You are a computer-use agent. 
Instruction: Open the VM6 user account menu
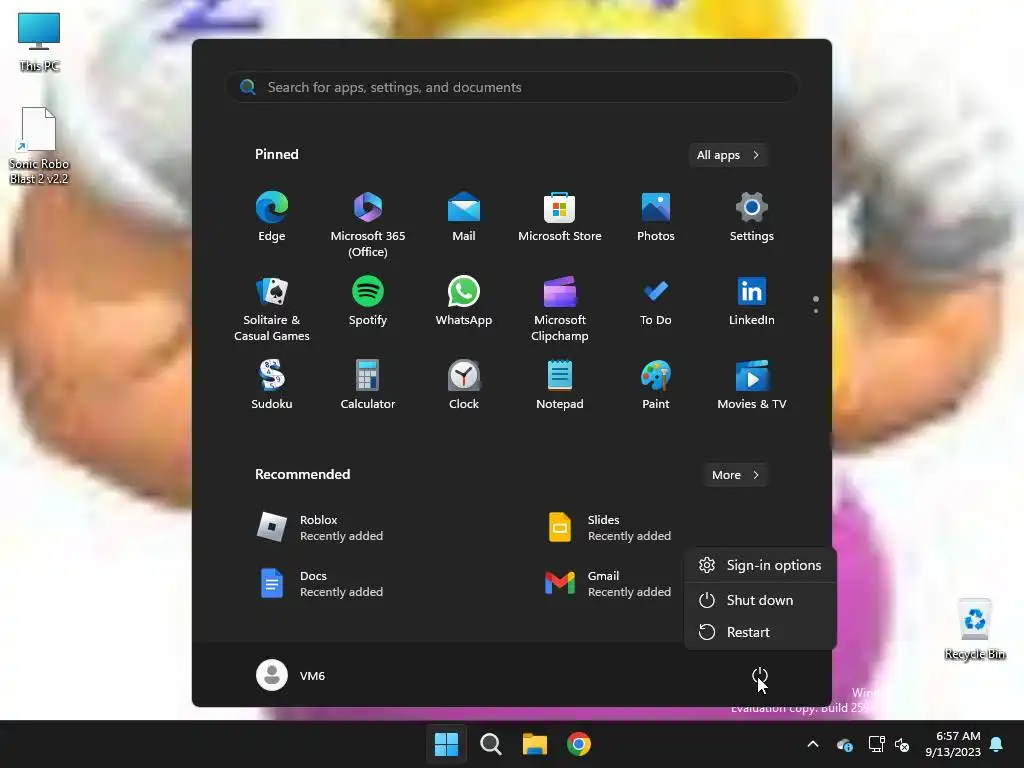pyautogui.click(x=291, y=675)
